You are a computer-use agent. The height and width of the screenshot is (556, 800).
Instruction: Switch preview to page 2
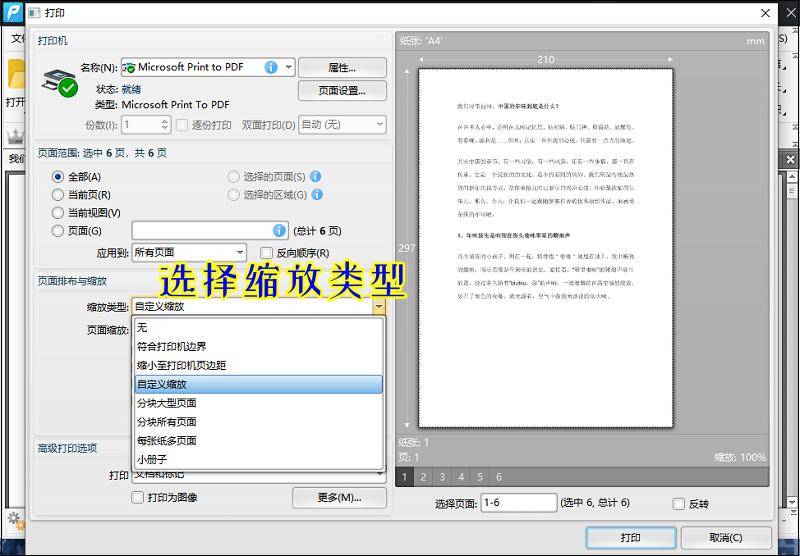tap(423, 477)
